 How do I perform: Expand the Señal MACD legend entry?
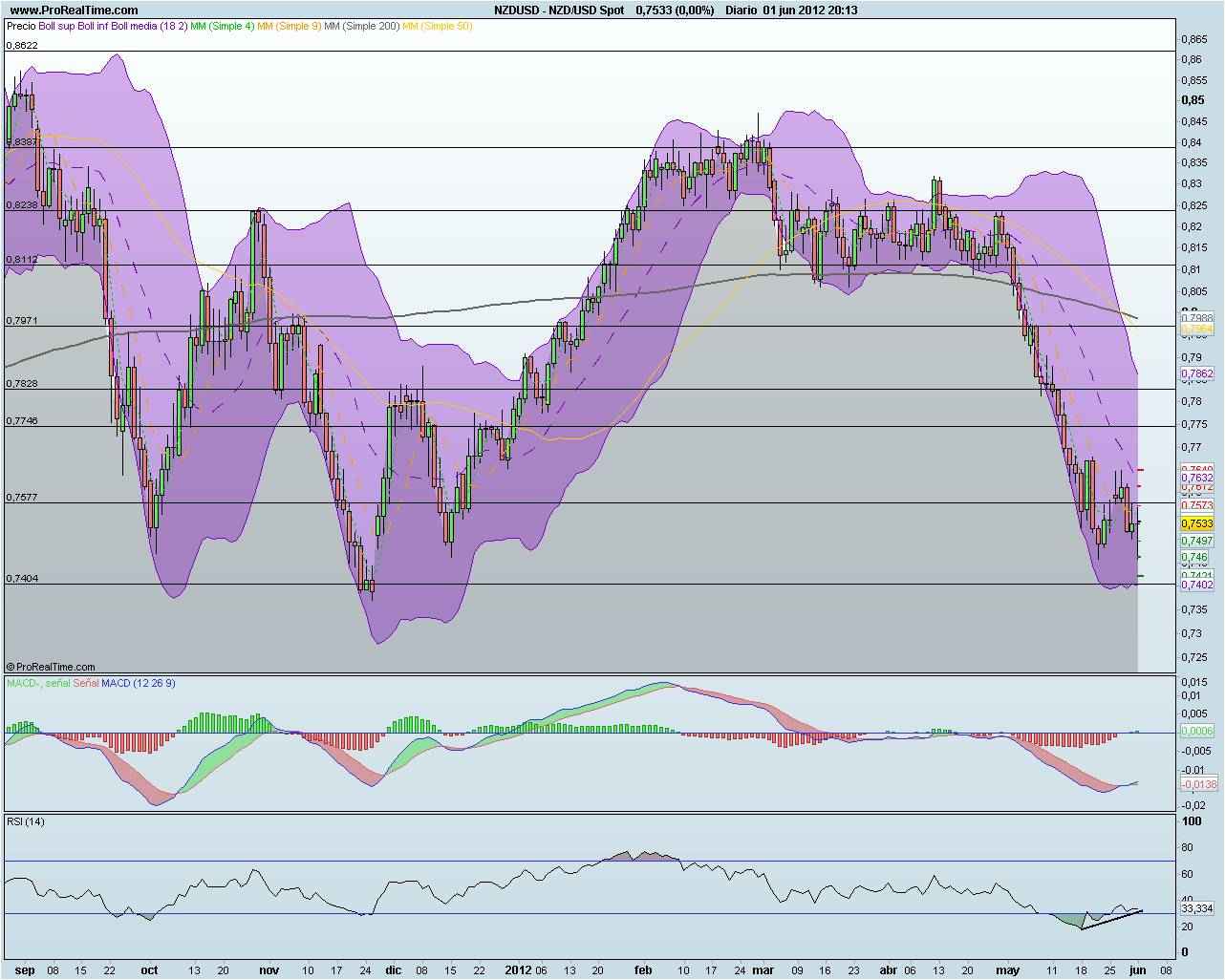86,683
